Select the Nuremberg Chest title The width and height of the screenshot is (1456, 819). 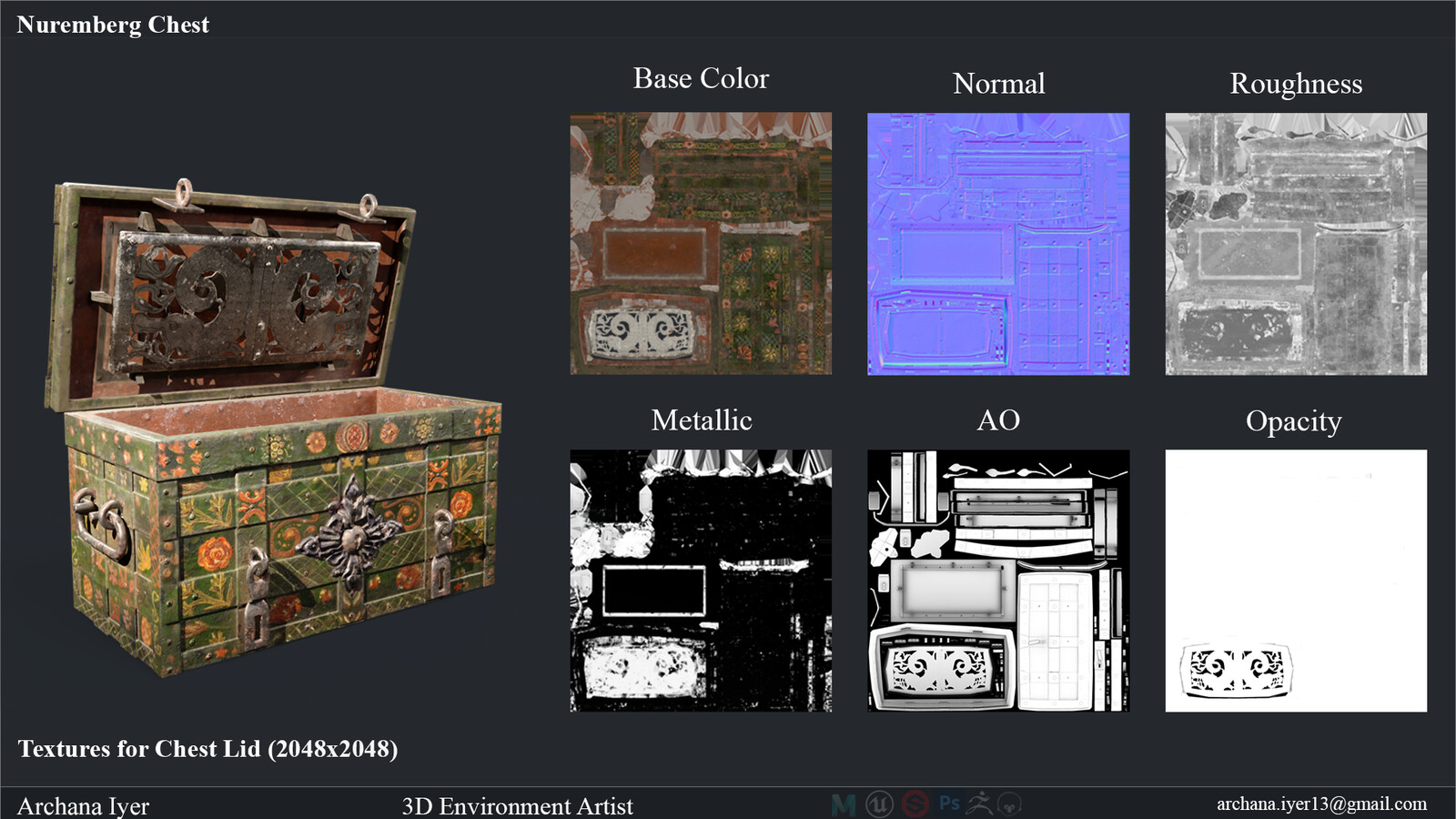(x=113, y=25)
